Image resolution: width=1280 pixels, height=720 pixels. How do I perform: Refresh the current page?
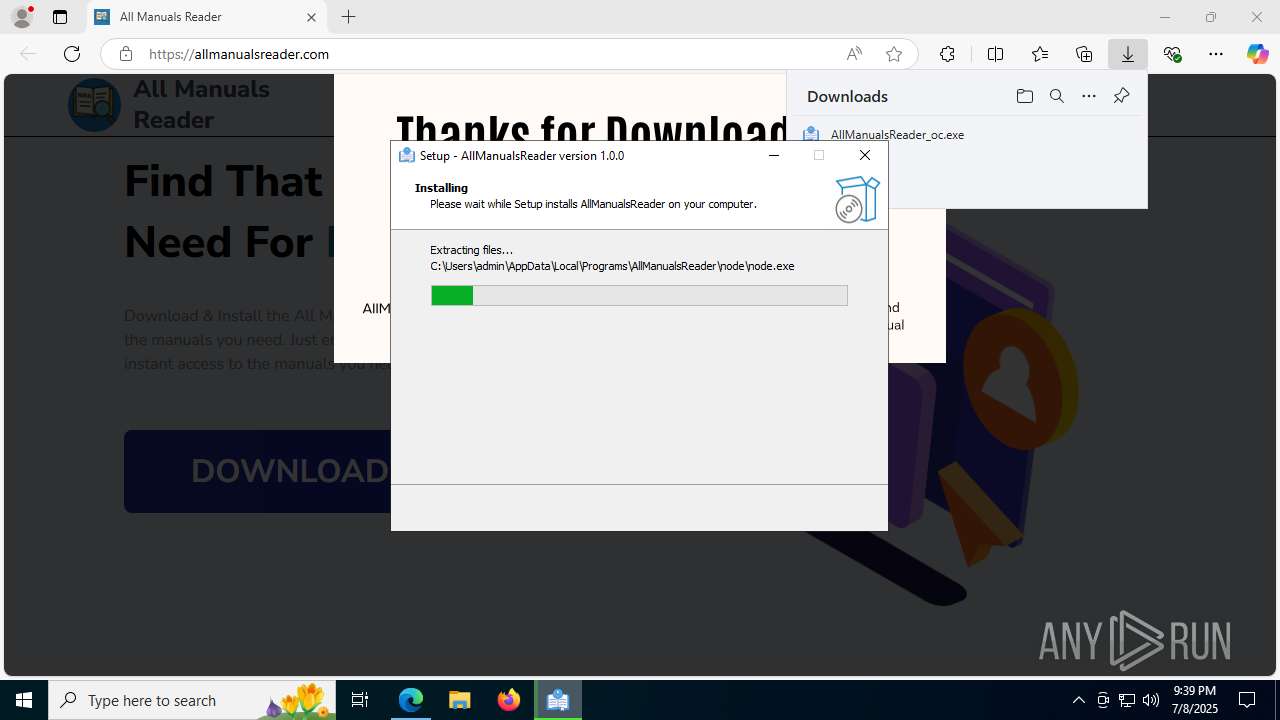click(x=72, y=54)
